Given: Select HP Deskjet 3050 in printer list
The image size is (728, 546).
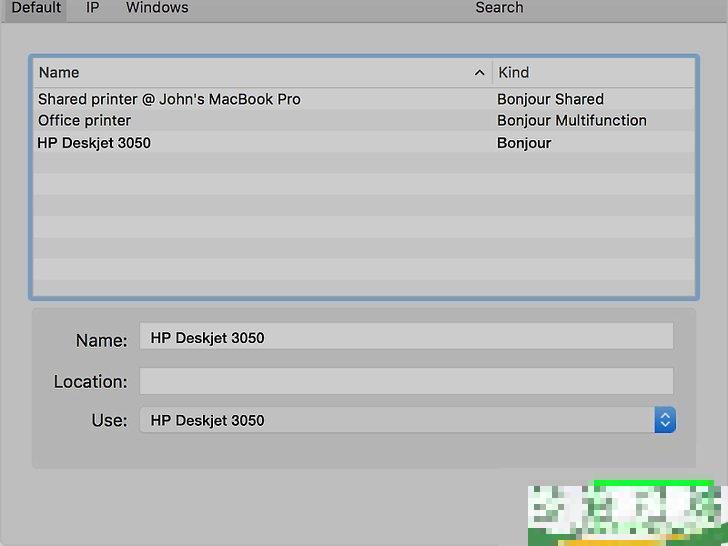Looking at the screenshot, I should coord(94,143).
